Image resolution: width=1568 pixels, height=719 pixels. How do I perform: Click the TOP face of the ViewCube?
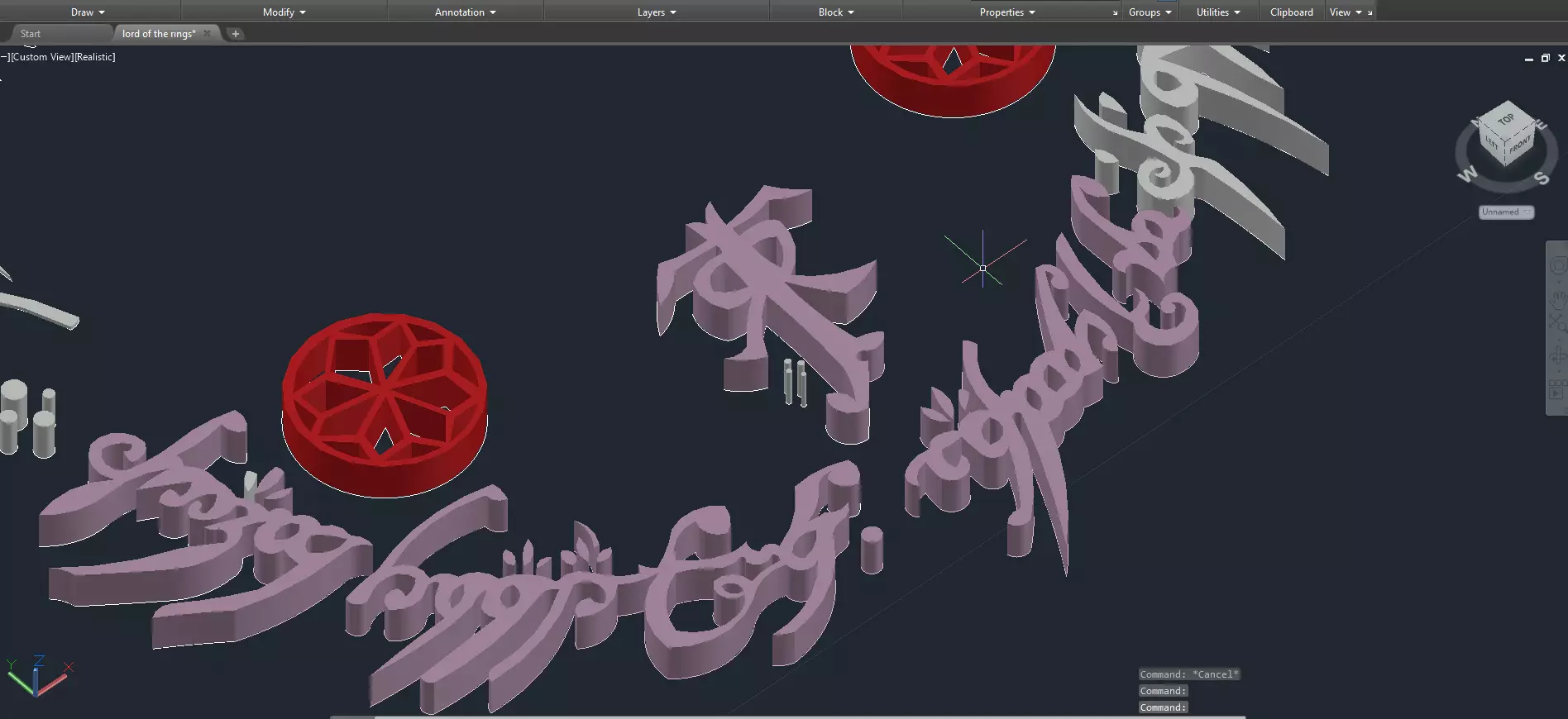1506,119
